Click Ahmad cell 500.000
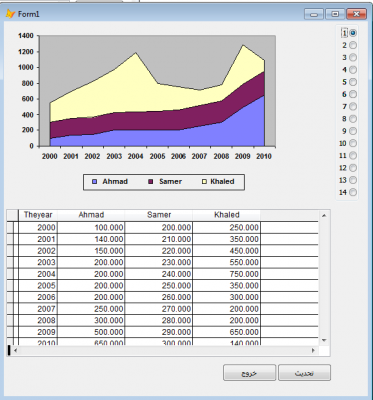 click(91, 332)
